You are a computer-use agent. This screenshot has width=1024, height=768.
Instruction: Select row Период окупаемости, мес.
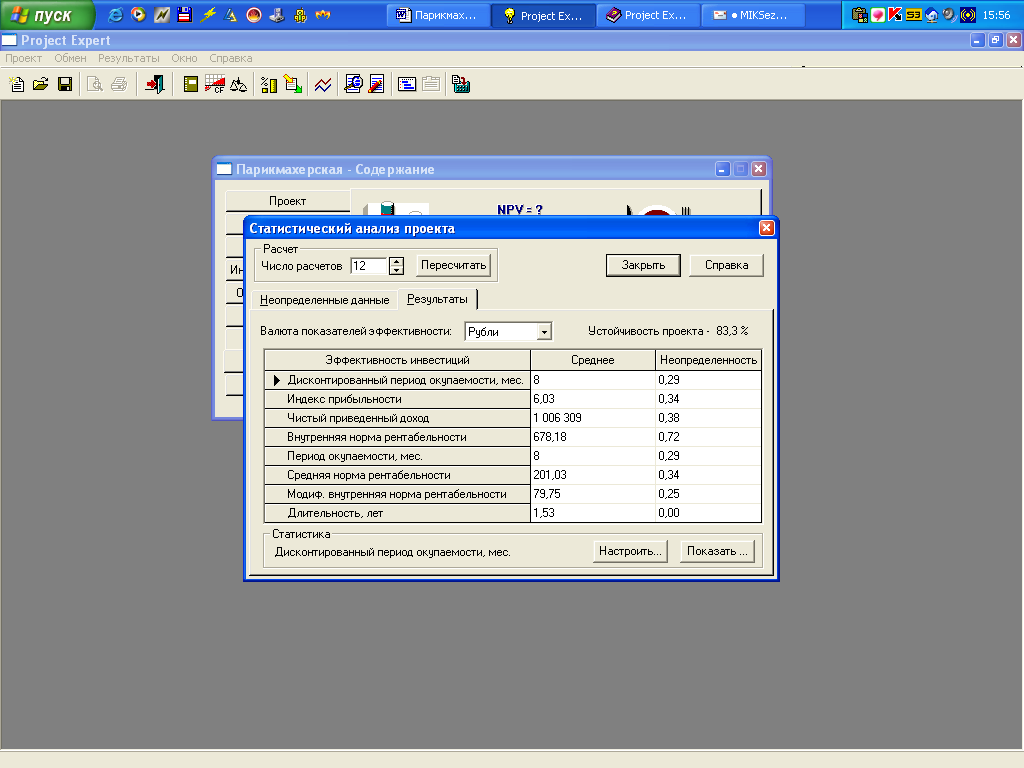click(513, 456)
